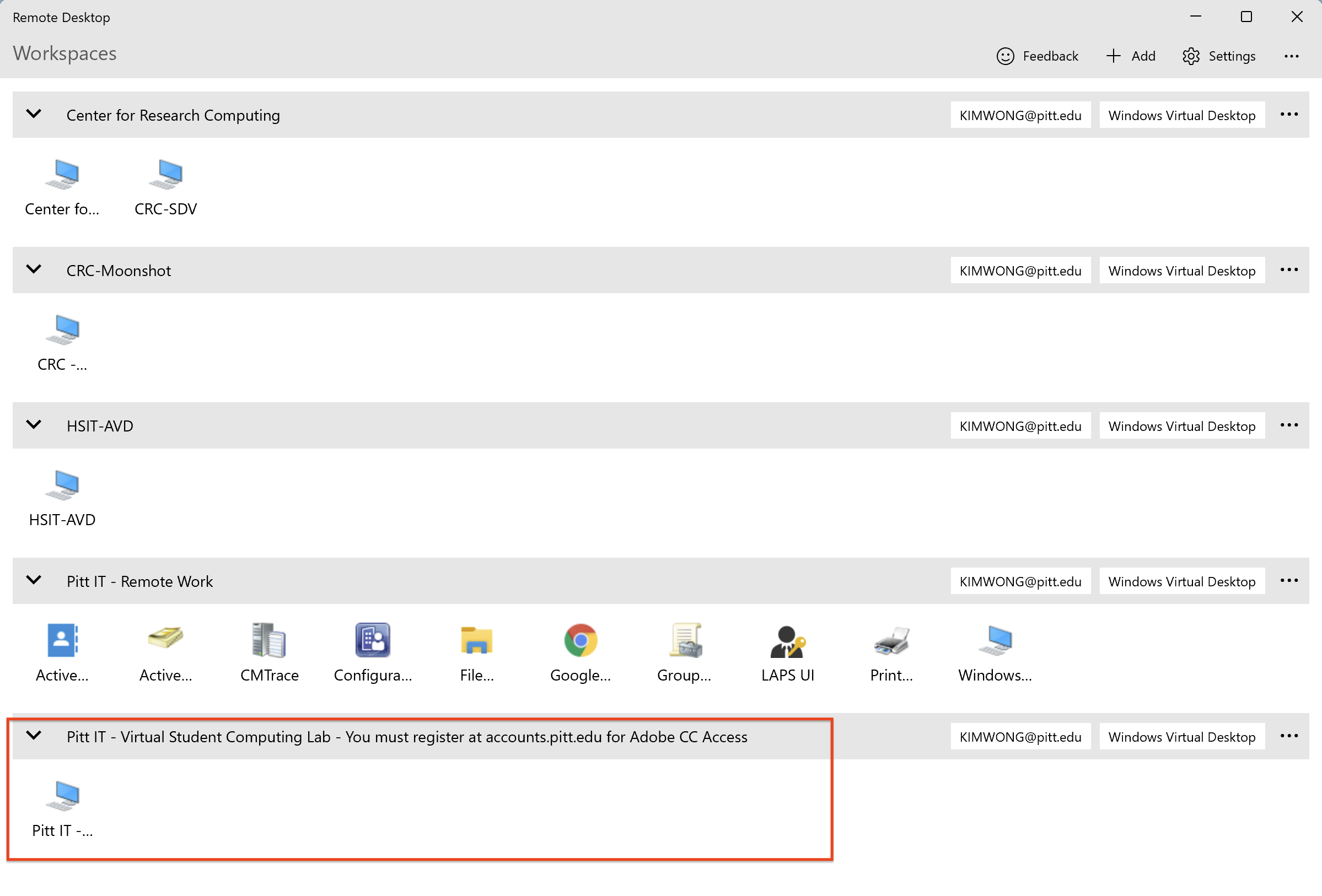Open the top toolbar more options menu
The width and height of the screenshot is (1322, 896).
[x=1291, y=56]
